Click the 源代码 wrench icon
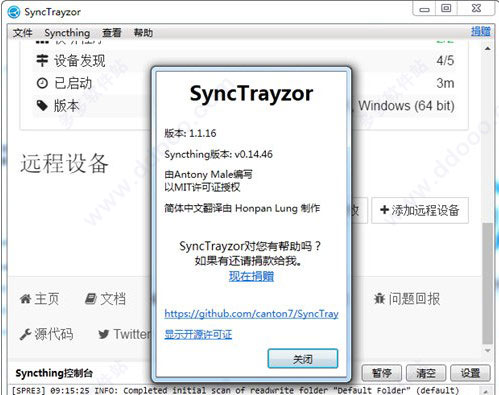499x395 pixels. click(25, 334)
